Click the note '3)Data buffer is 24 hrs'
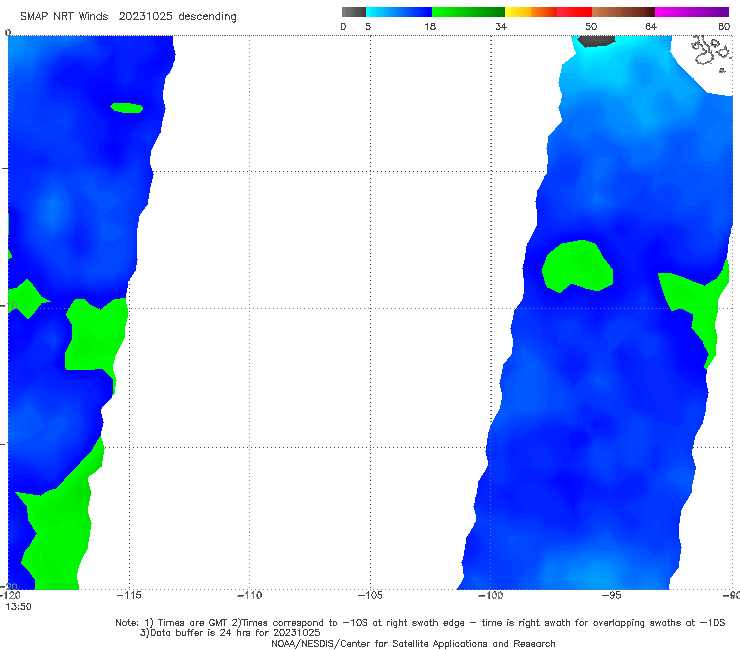 point(230,633)
